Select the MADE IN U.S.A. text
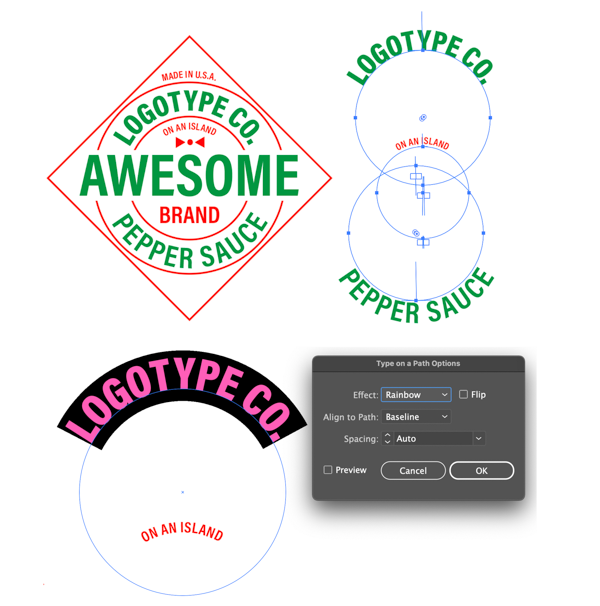The height and width of the screenshot is (606, 600). (x=189, y=75)
